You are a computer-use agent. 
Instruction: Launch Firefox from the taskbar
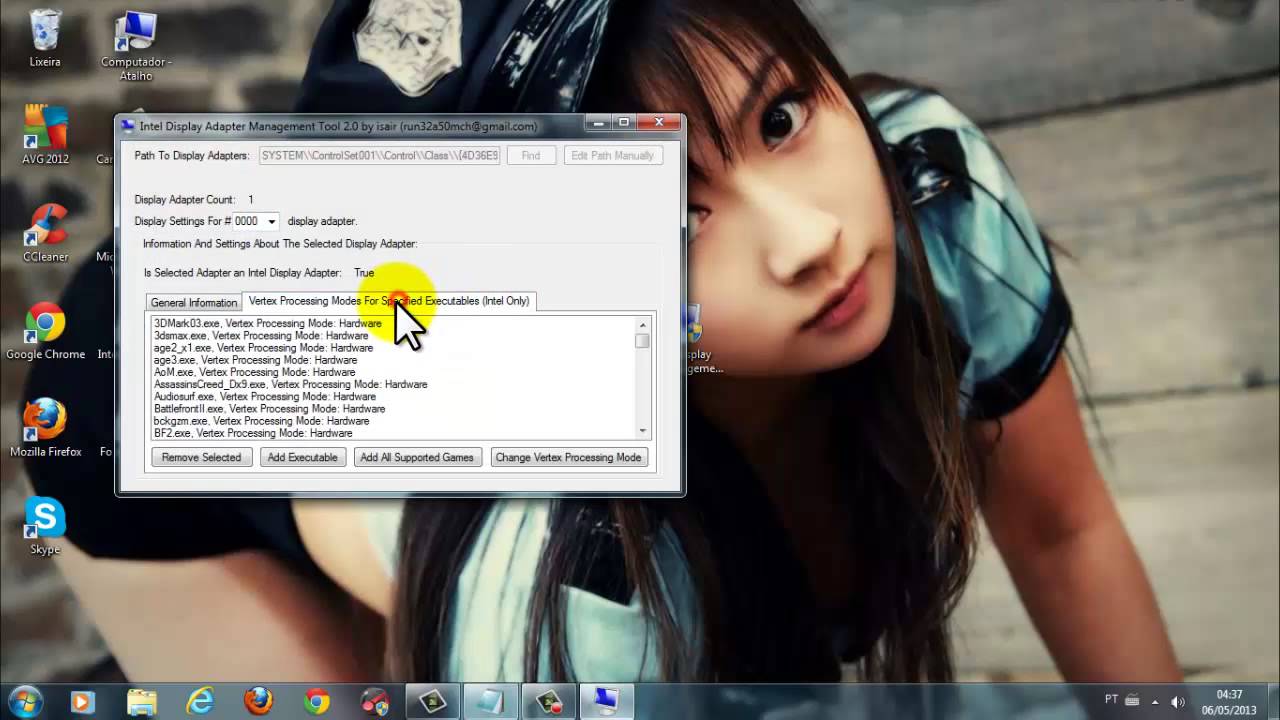258,702
